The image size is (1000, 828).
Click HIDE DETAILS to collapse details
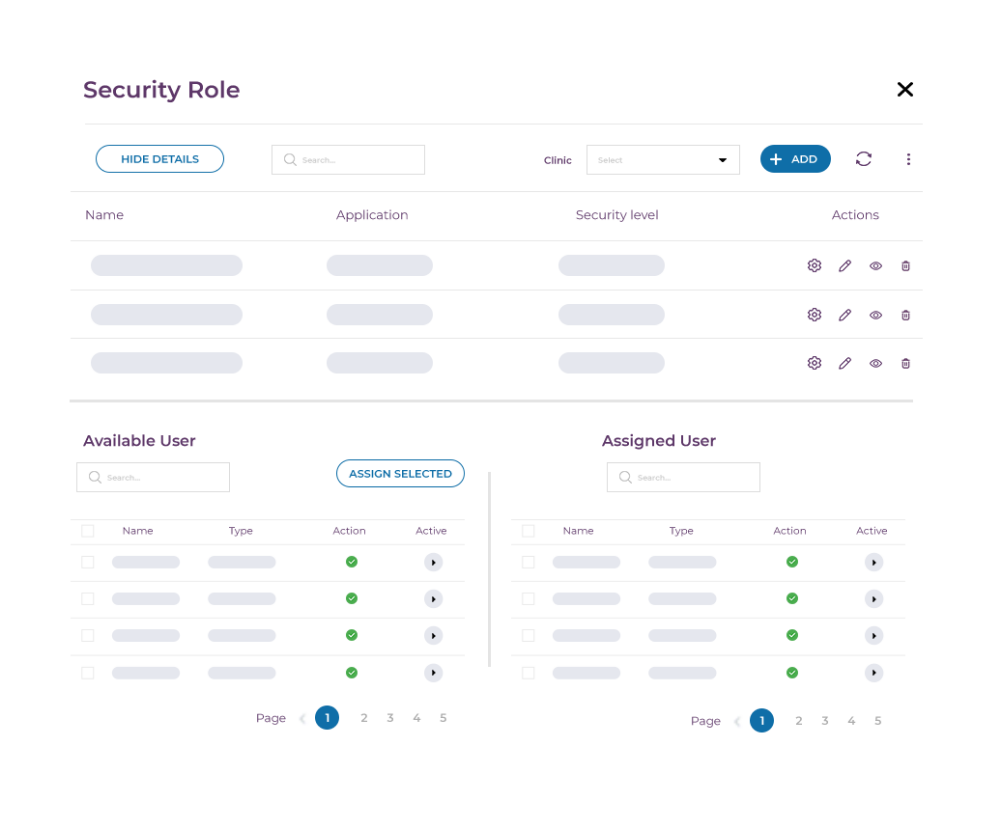tap(159, 158)
